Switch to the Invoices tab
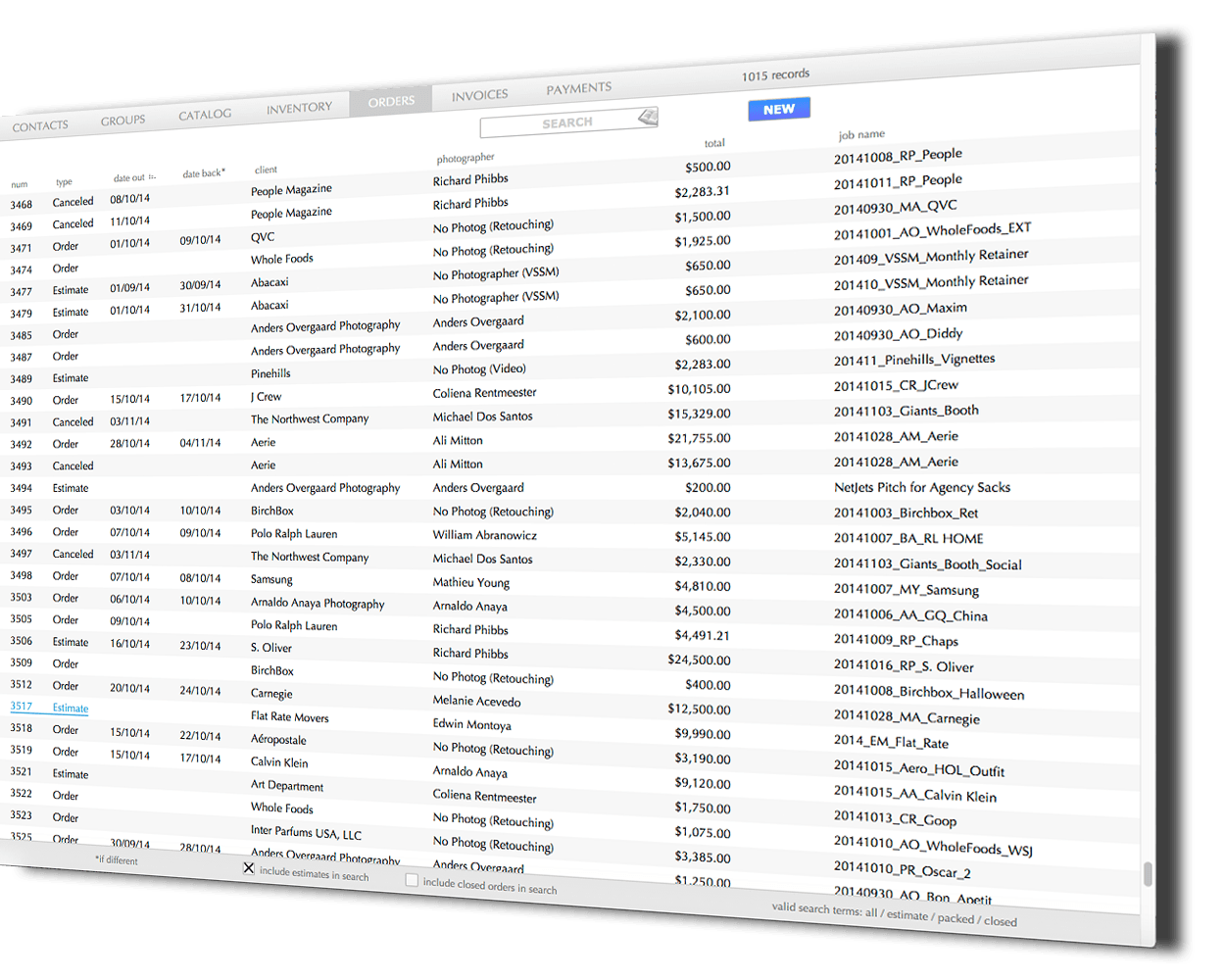The image size is (1225, 980). [479, 95]
